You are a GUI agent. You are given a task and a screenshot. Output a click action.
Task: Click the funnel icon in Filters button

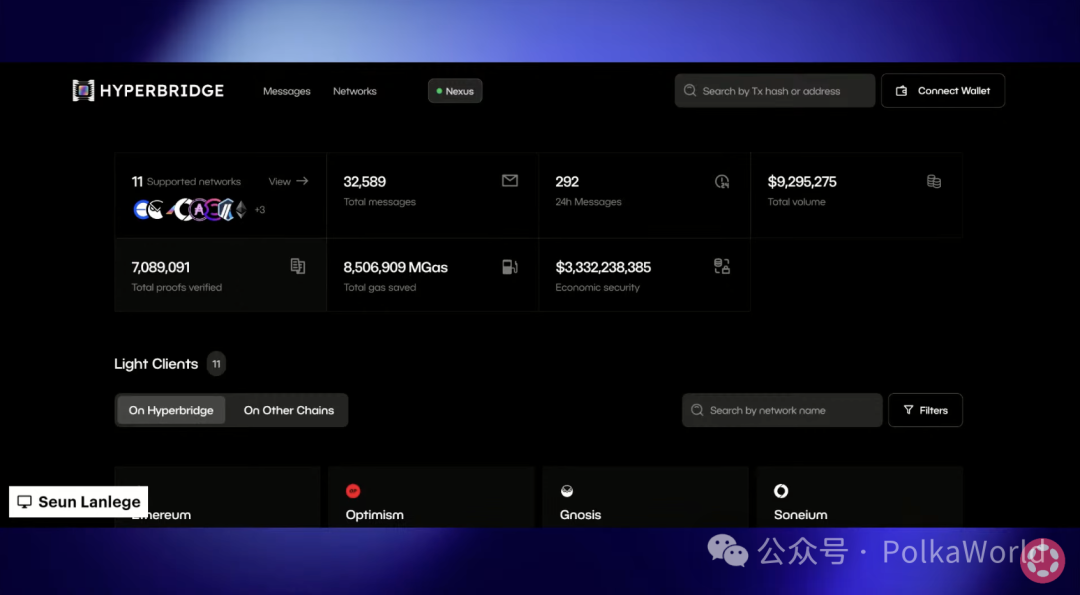(908, 410)
